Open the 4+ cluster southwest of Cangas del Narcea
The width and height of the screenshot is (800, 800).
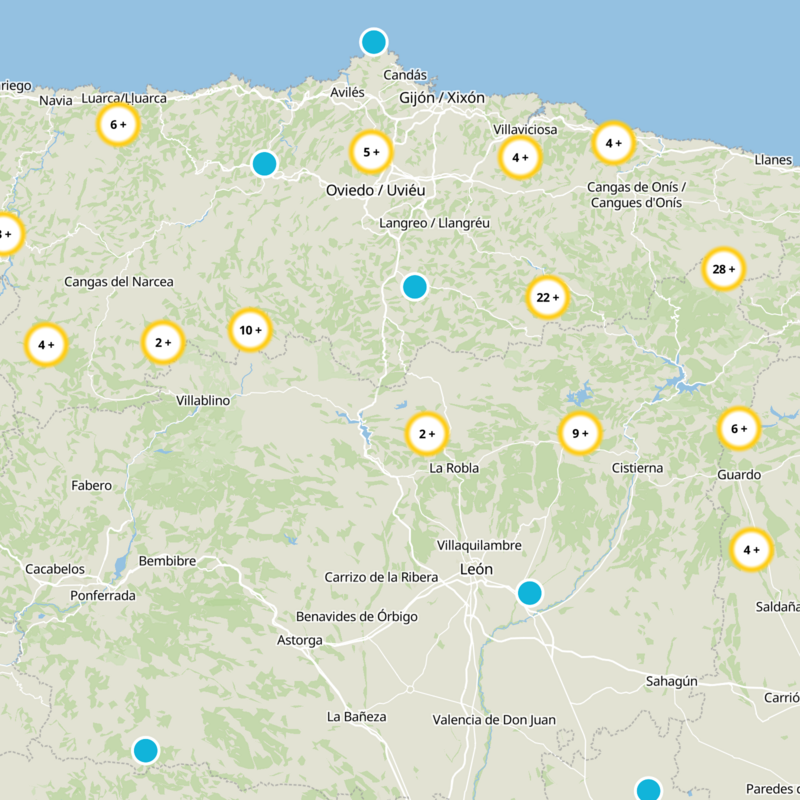[46, 345]
